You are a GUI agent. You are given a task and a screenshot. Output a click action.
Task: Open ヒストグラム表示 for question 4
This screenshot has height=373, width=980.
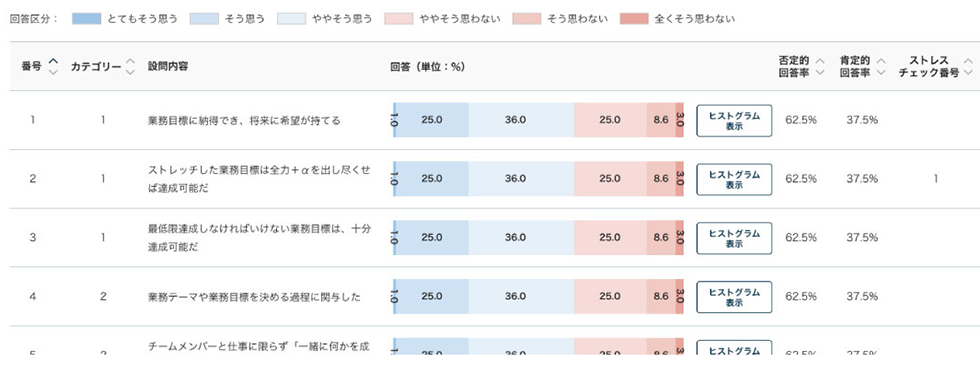tap(734, 297)
